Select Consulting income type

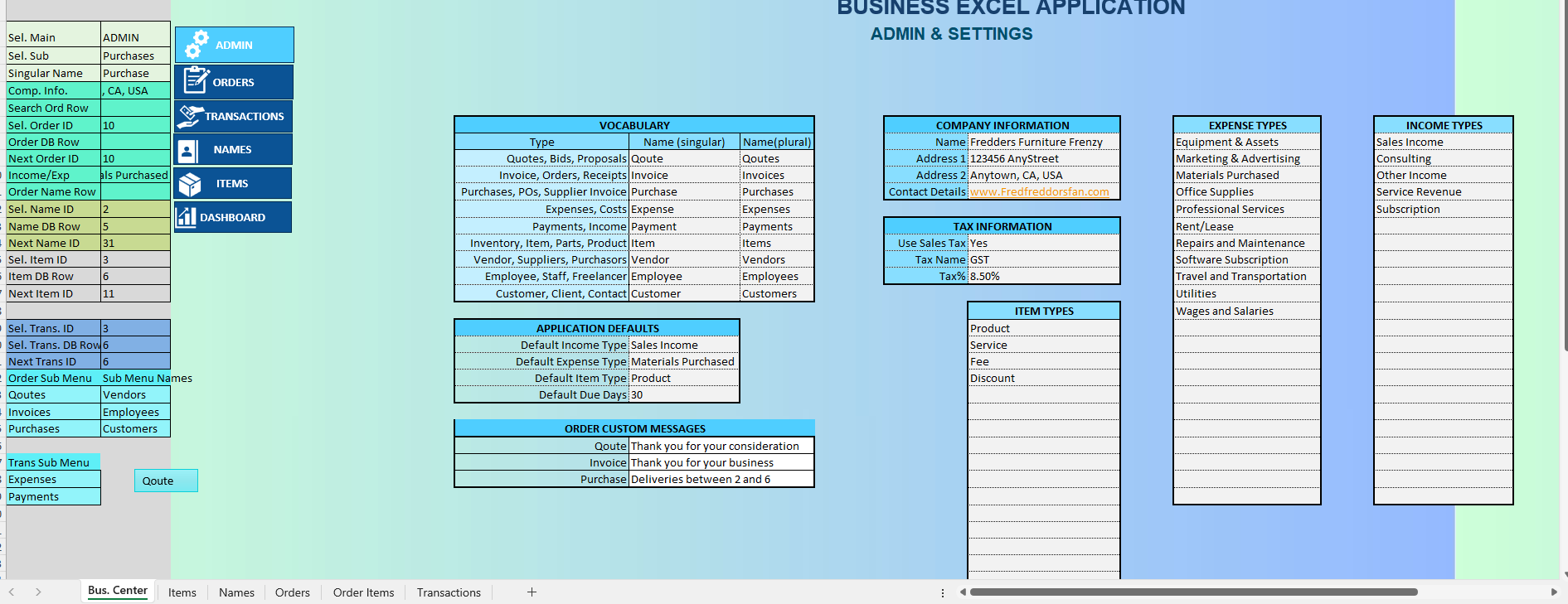pos(1444,158)
